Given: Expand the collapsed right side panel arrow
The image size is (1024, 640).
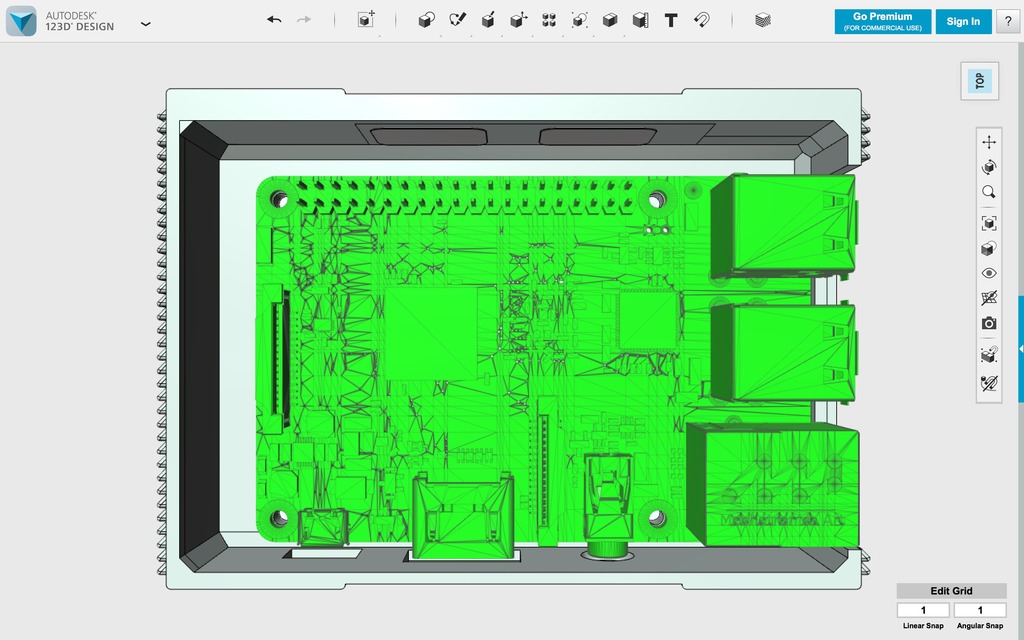Looking at the screenshot, I should click(1021, 349).
